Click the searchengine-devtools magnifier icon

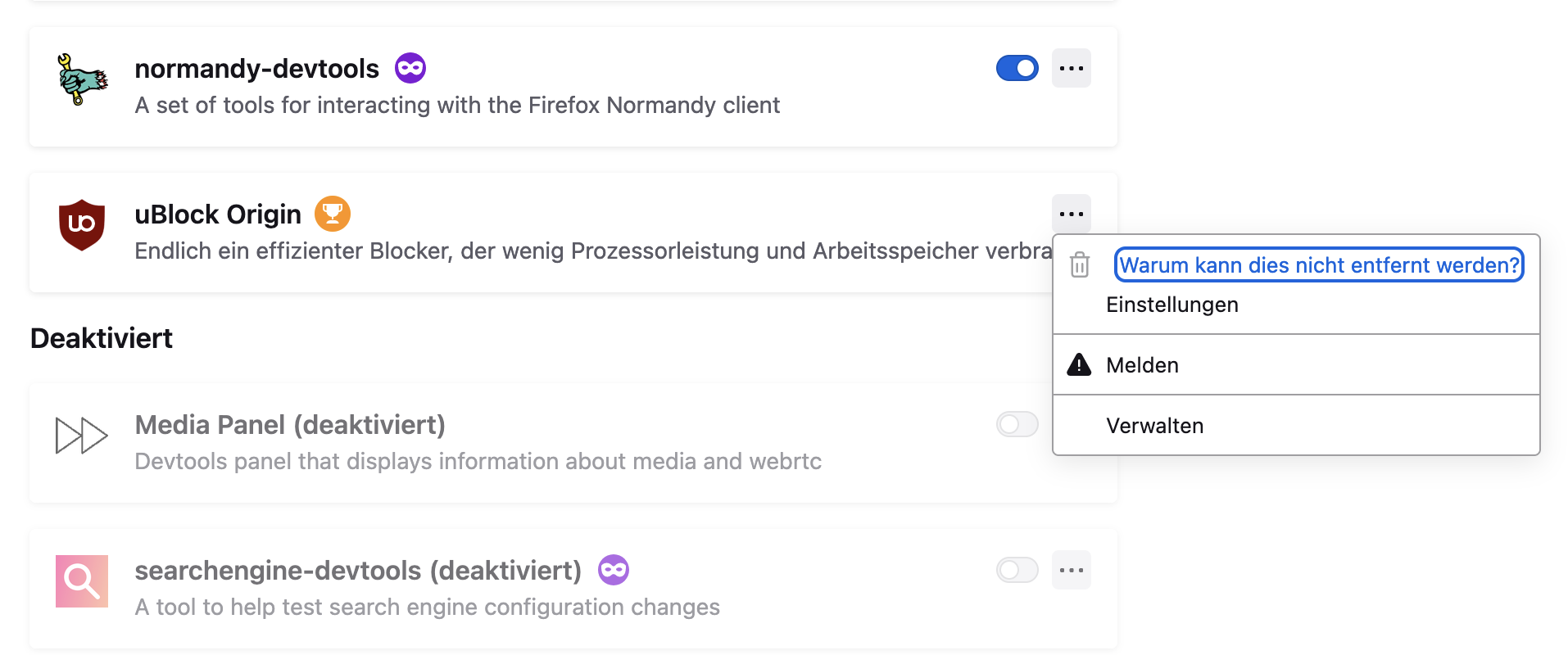point(82,580)
